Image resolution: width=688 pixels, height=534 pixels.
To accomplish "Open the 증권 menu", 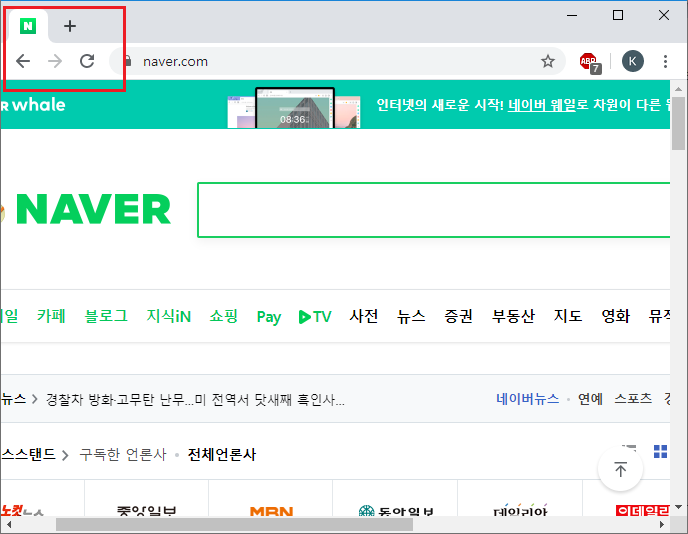I will [x=459, y=316].
